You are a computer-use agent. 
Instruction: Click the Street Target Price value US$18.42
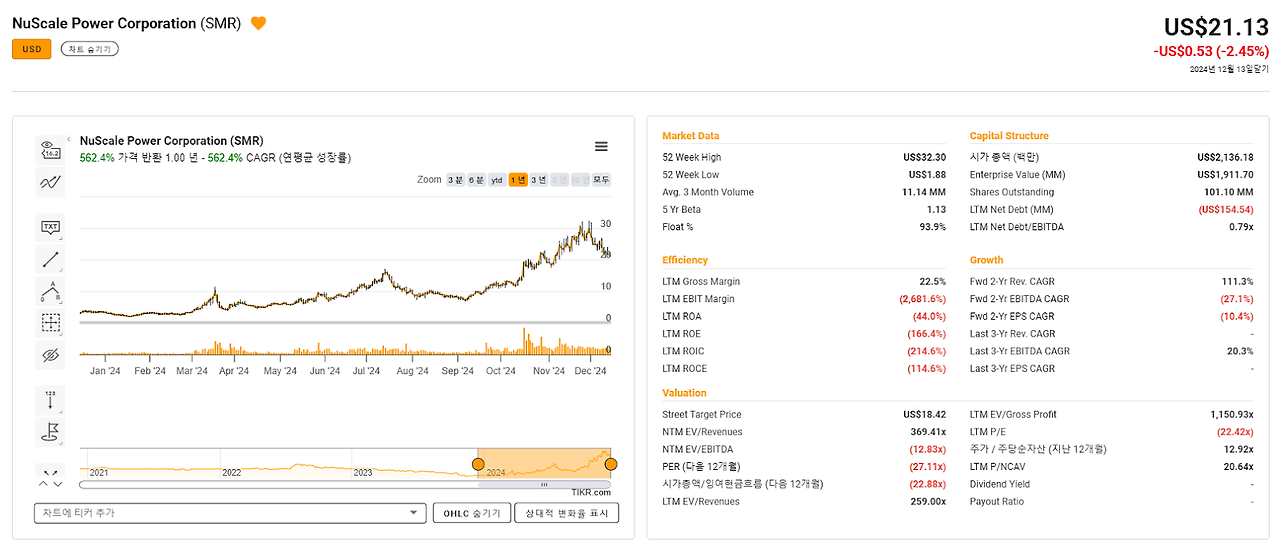click(924, 414)
